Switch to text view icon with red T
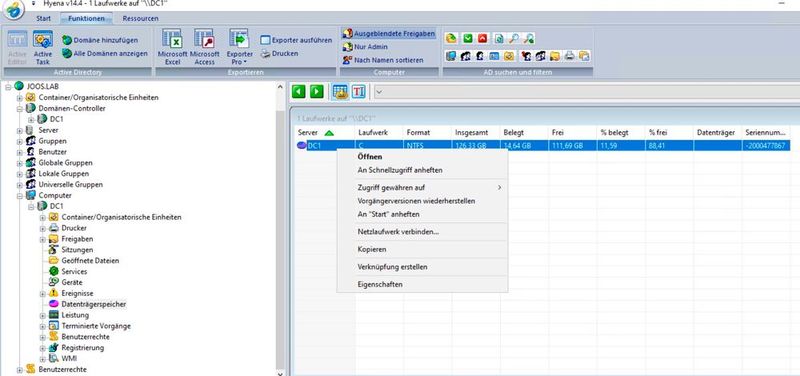Screen dimensions: 800x376 [359, 91]
